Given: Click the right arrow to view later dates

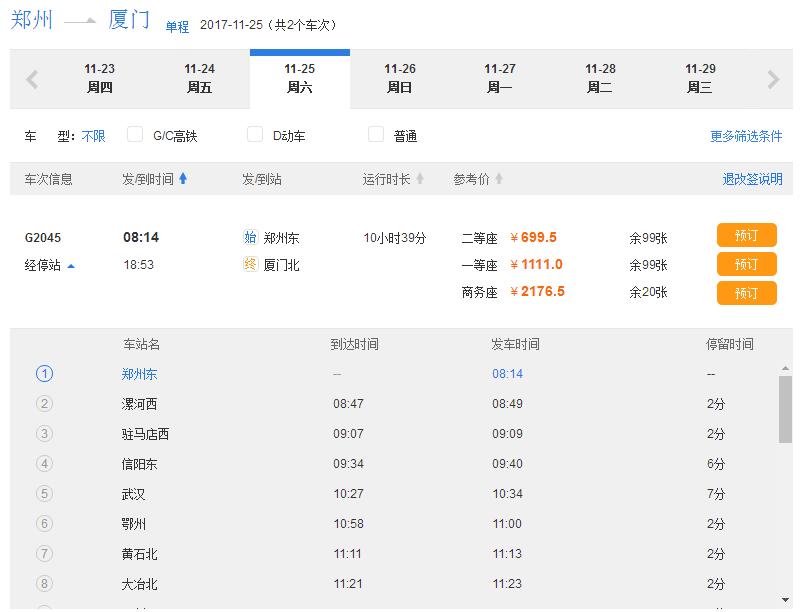Looking at the screenshot, I should 772,78.
